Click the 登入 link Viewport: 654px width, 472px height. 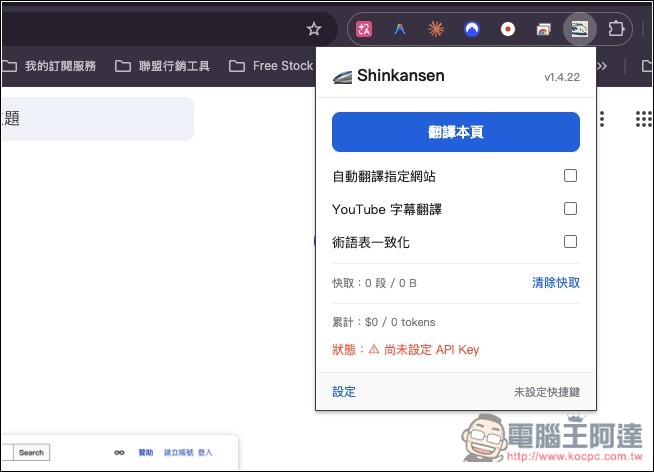click(x=205, y=452)
